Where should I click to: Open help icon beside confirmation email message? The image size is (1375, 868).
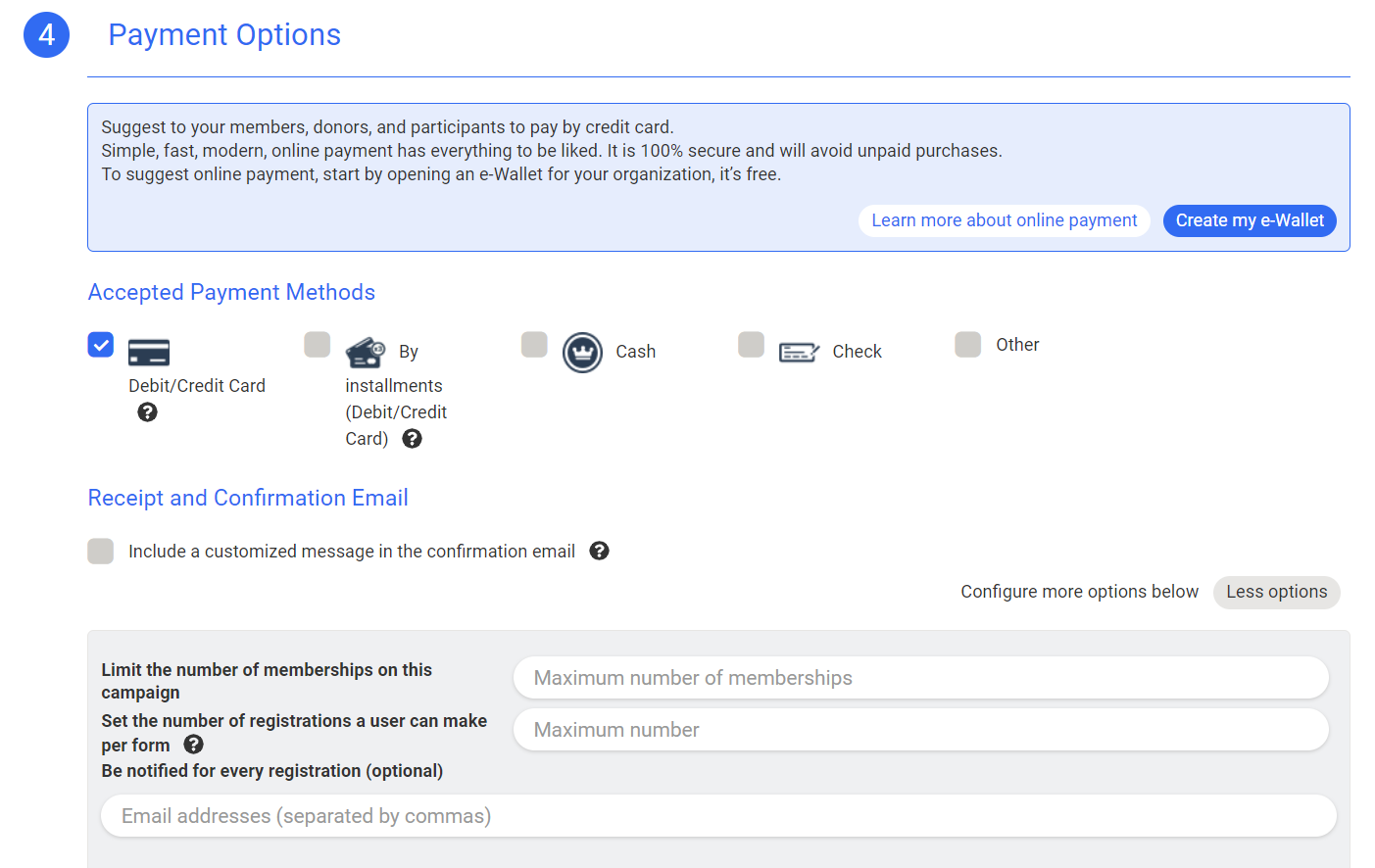point(600,552)
